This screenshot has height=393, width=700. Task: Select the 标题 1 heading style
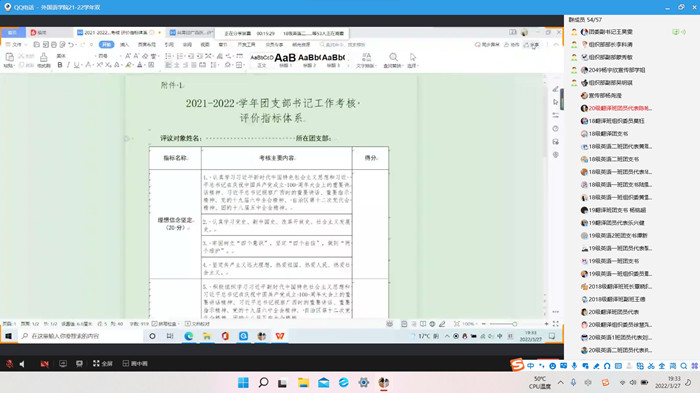[285, 59]
